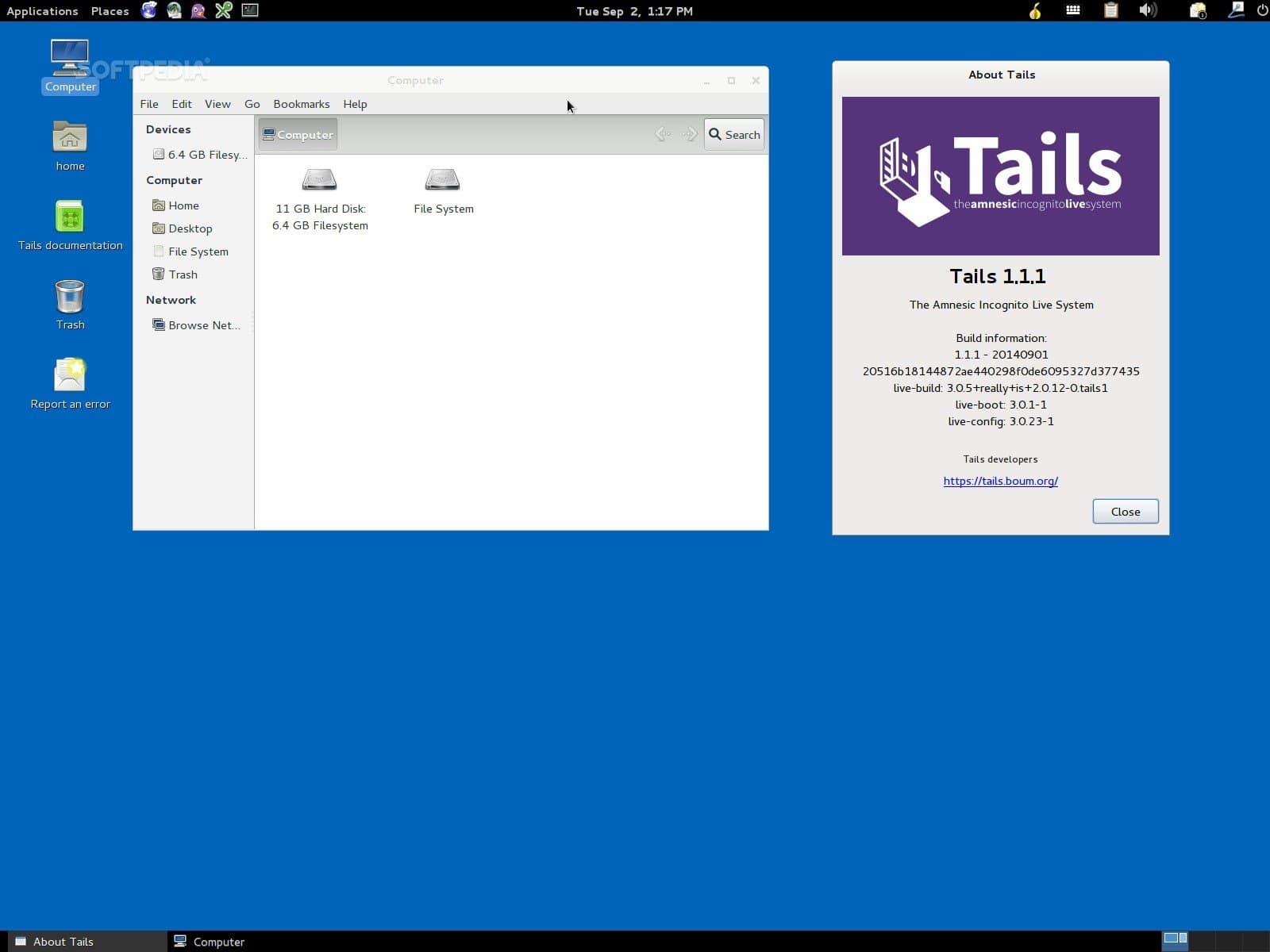Close the About Tails dialog with Close button
The height and width of the screenshot is (952, 1270).
[1125, 511]
